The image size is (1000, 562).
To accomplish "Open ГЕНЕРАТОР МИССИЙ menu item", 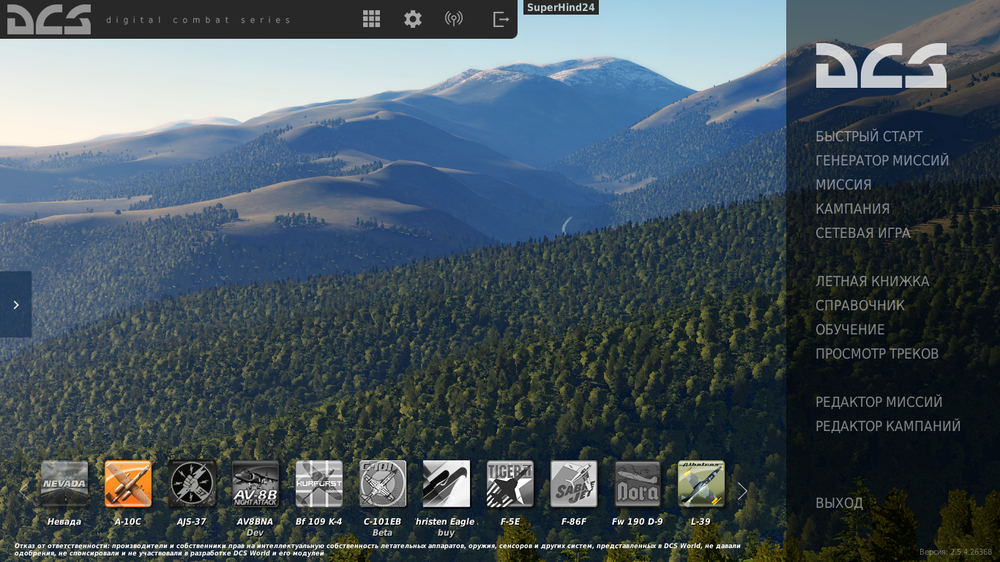I will [882, 161].
